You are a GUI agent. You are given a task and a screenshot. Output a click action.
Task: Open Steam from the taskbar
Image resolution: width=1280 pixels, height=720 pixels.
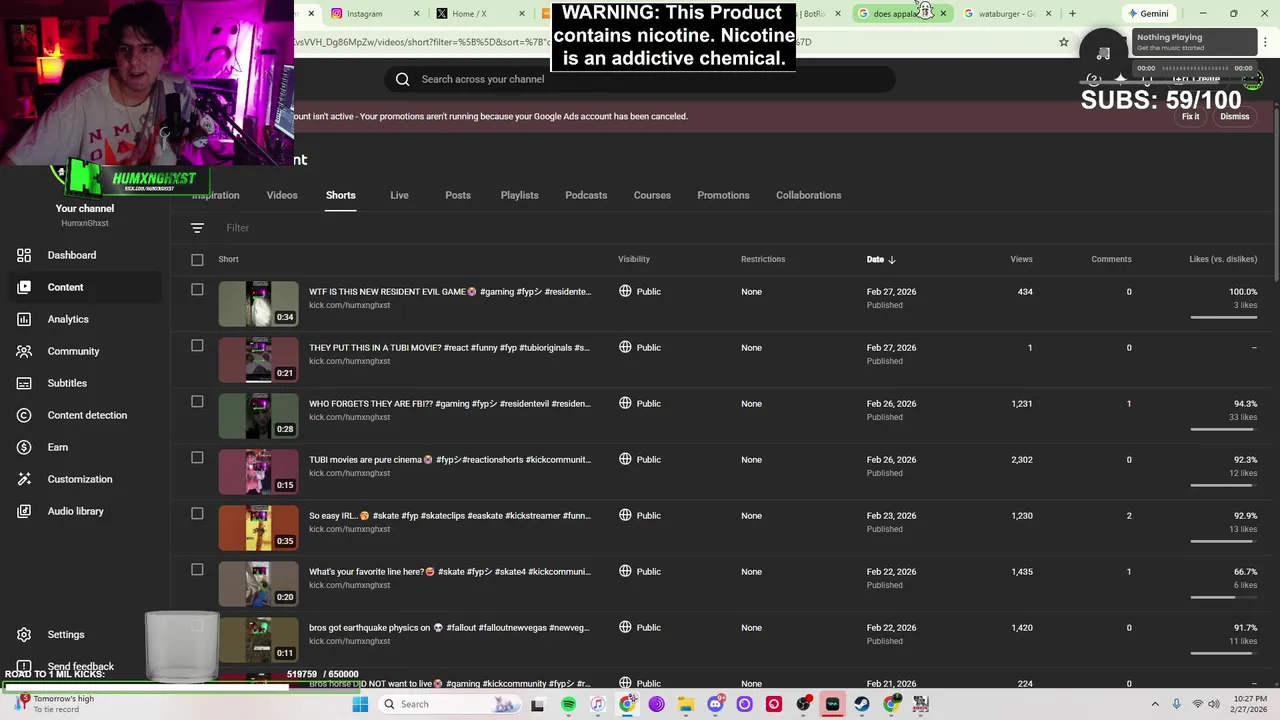[861, 704]
